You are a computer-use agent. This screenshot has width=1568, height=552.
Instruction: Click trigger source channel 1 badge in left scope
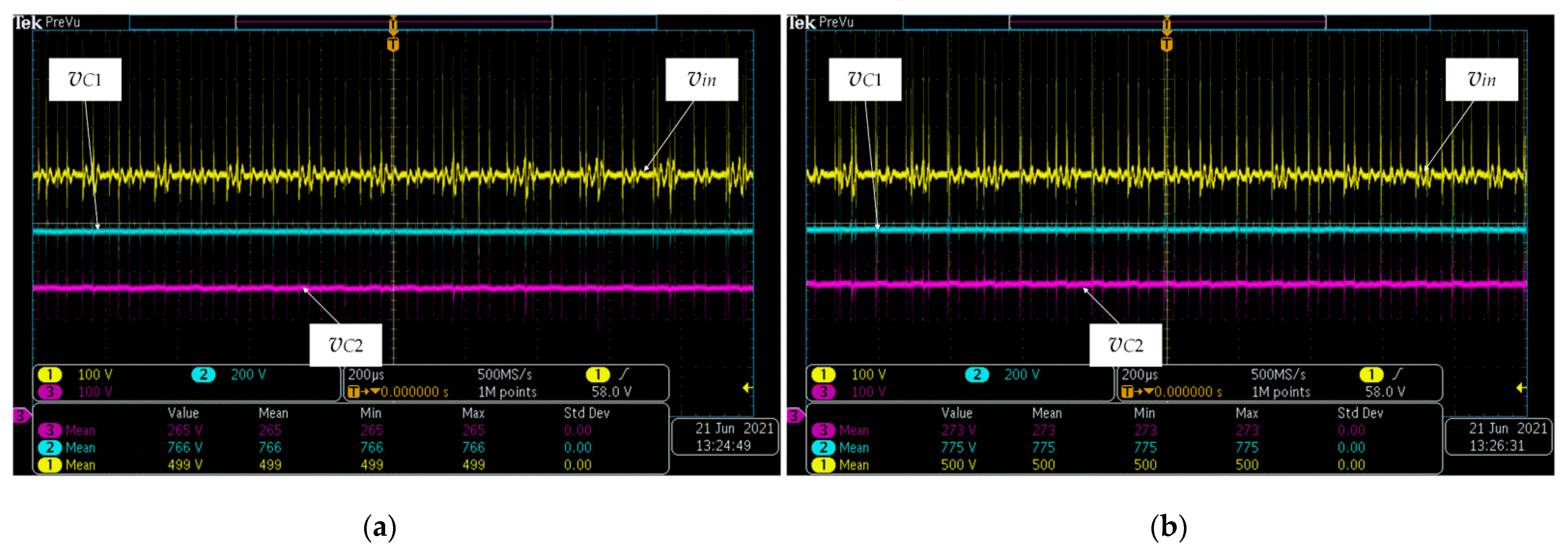click(597, 374)
